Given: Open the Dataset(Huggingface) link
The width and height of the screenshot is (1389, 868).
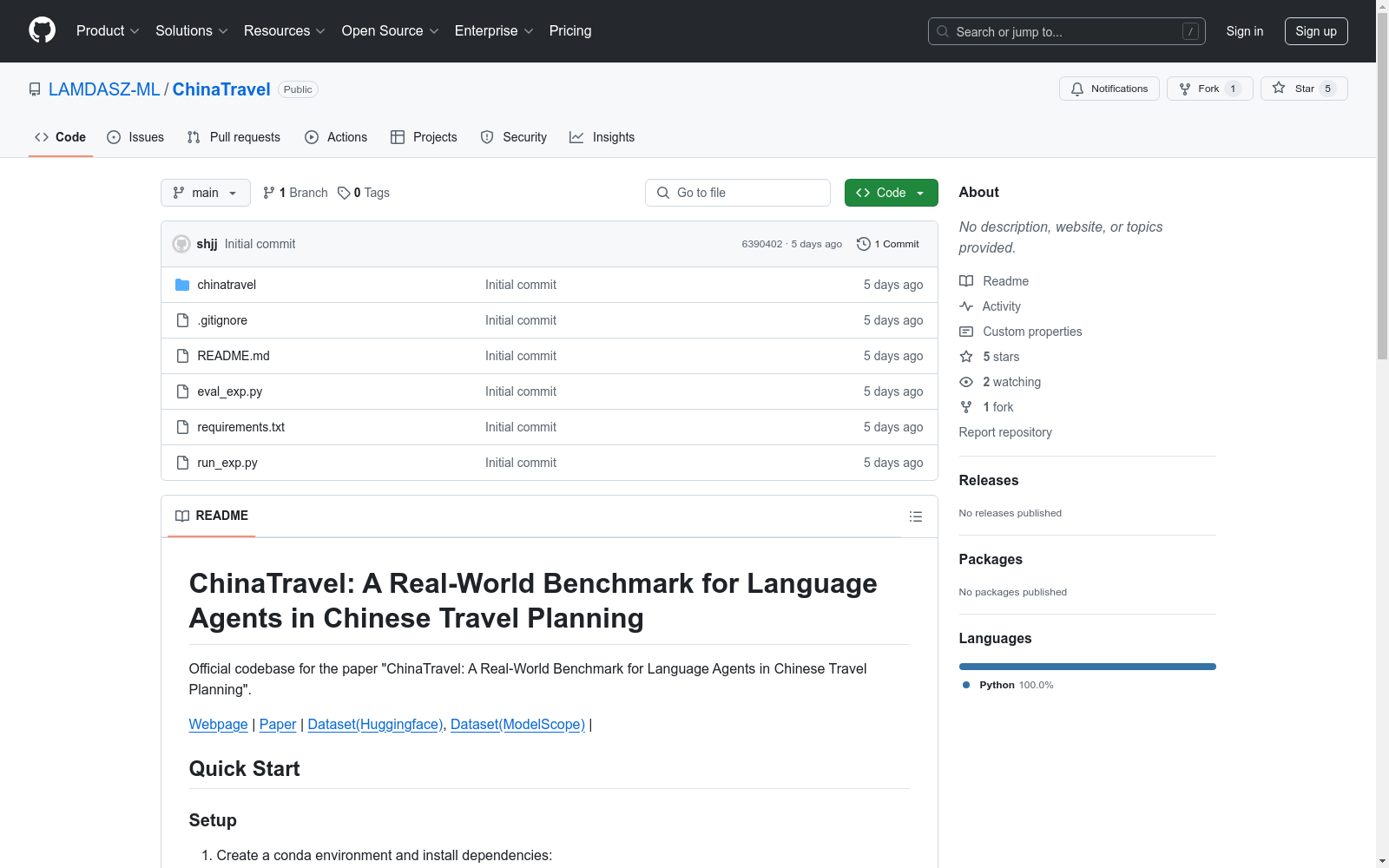Looking at the screenshot, I should 375,724.
